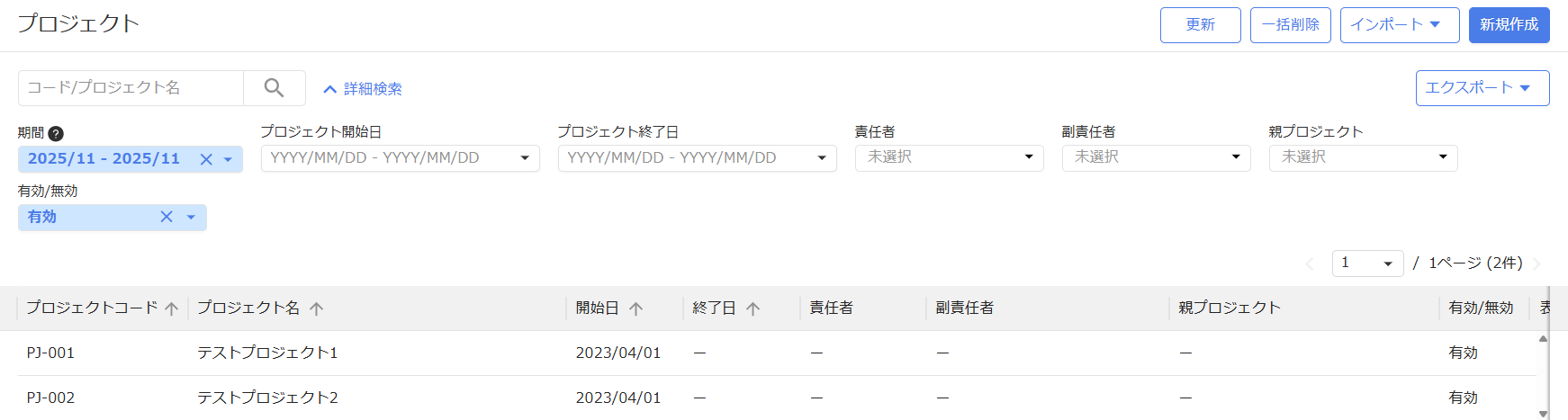Sort by 終了日 arrow icon

point(753,308)
